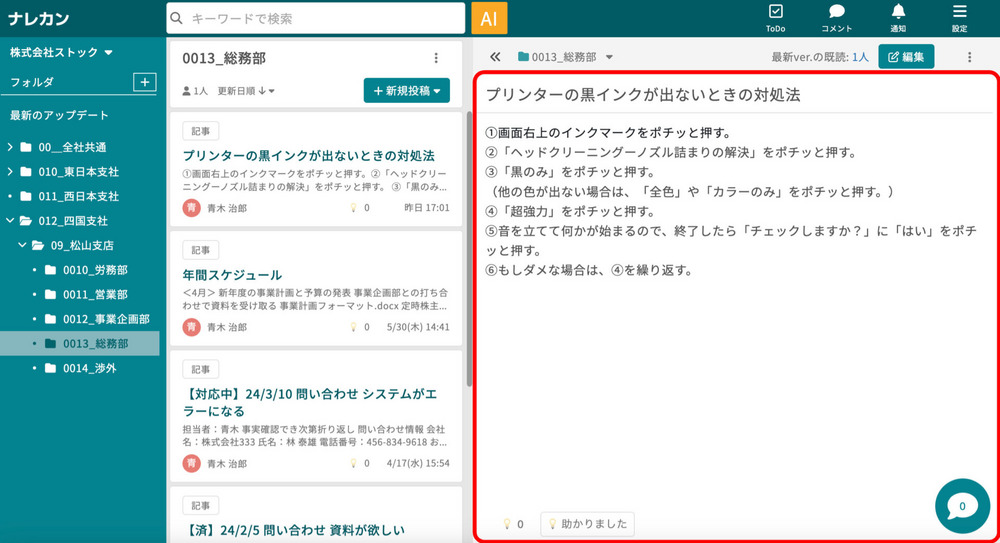
Task: Click the article line ④「超強力」をポチッと押す。
Action: 570,211
